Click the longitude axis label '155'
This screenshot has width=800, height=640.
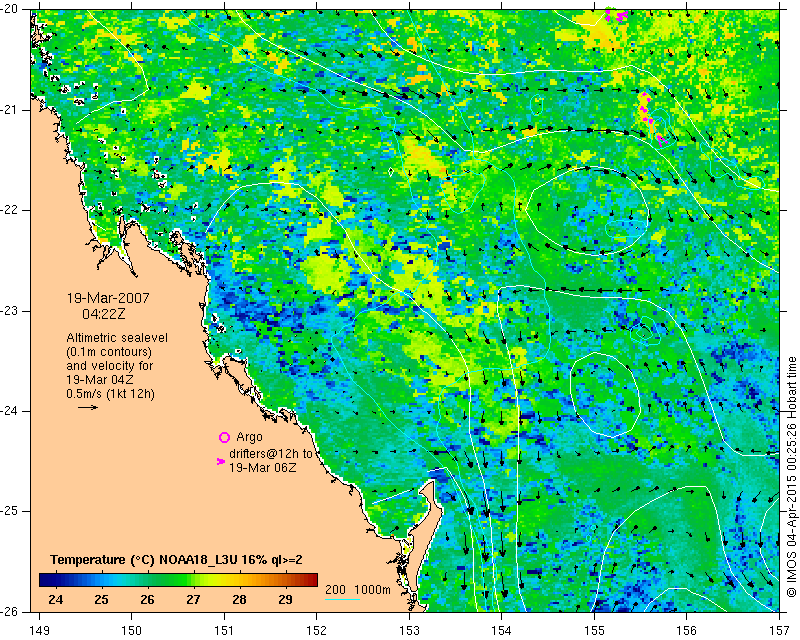[x=594, y=631]
